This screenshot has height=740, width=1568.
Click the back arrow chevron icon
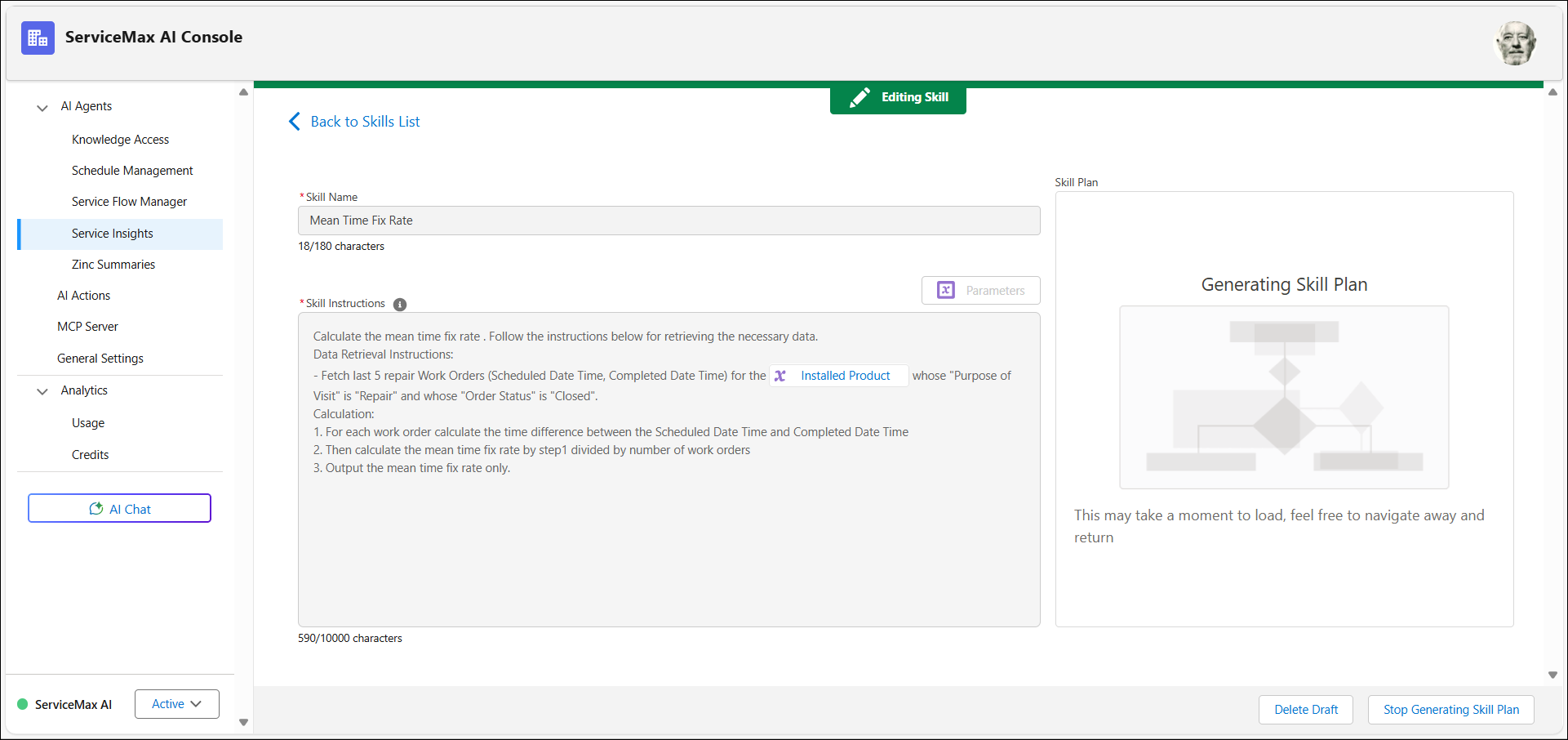(x=295, y=122)
